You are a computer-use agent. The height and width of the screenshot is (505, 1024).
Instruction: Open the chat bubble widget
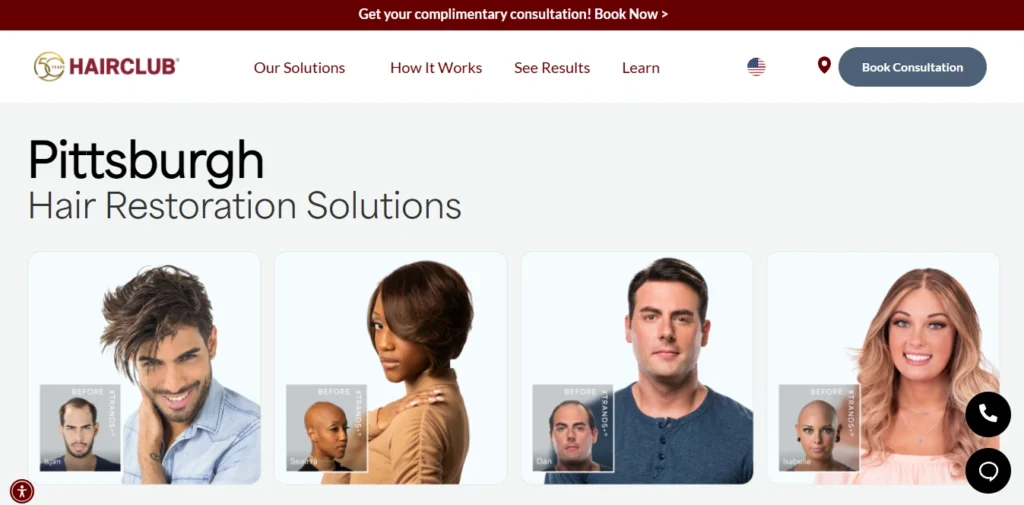[x=987, y=470]
